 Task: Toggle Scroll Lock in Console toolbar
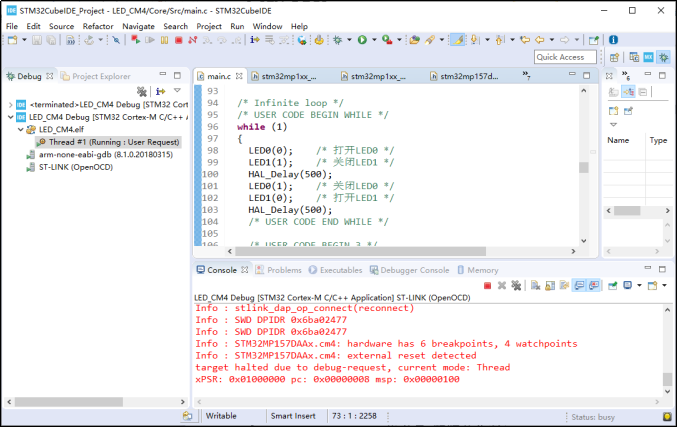point(550,286)
